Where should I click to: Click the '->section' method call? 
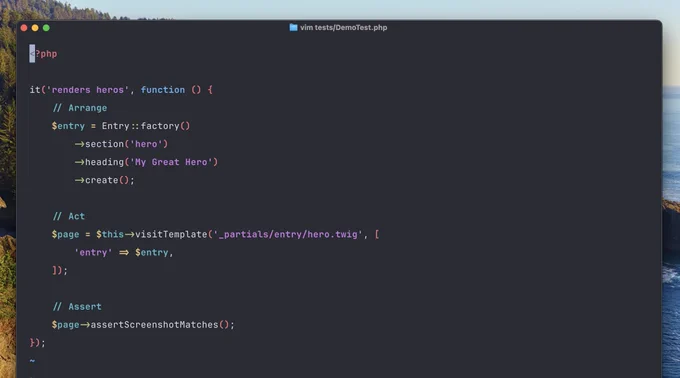(99, 144)
